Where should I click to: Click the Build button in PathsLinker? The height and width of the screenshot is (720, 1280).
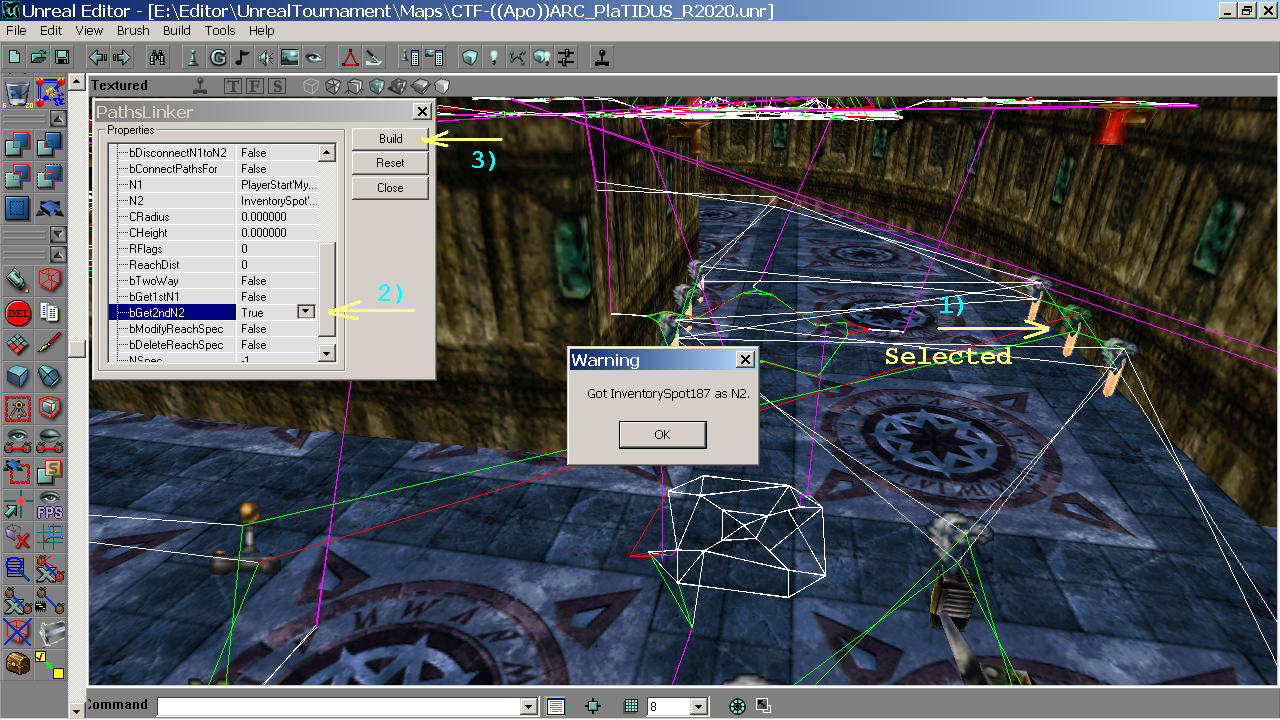pos(390,139)
